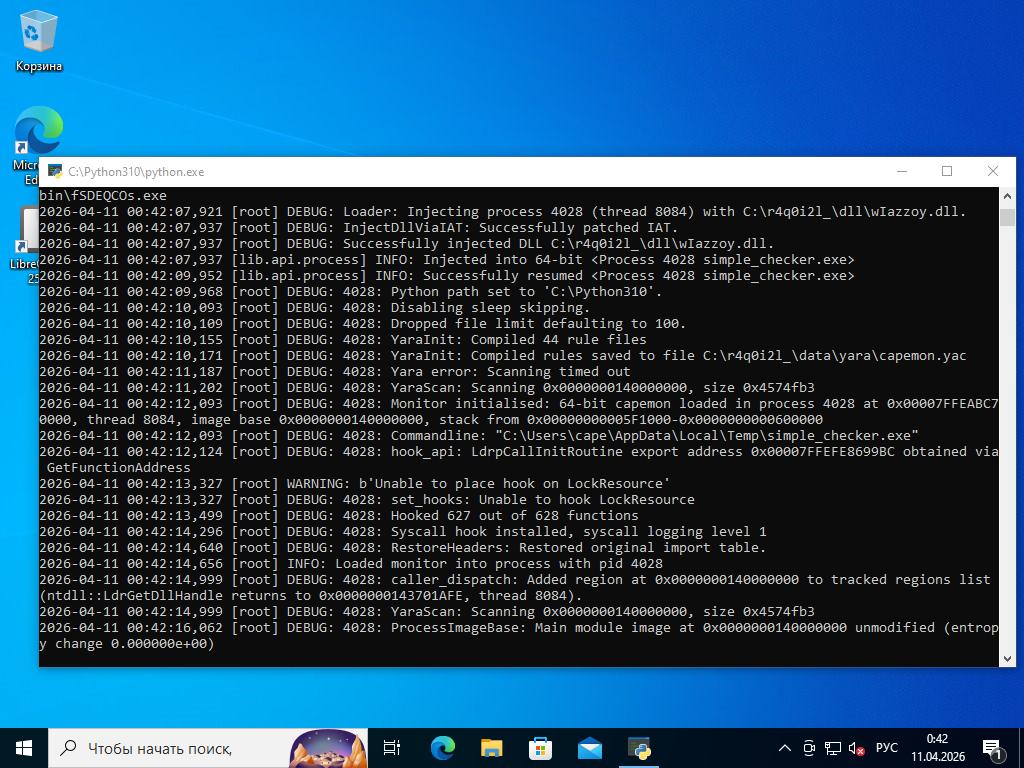This screenshot has height=768, width=1024.
Task: Open Microsoft Store from the taskbar
Action: point(540,748)
